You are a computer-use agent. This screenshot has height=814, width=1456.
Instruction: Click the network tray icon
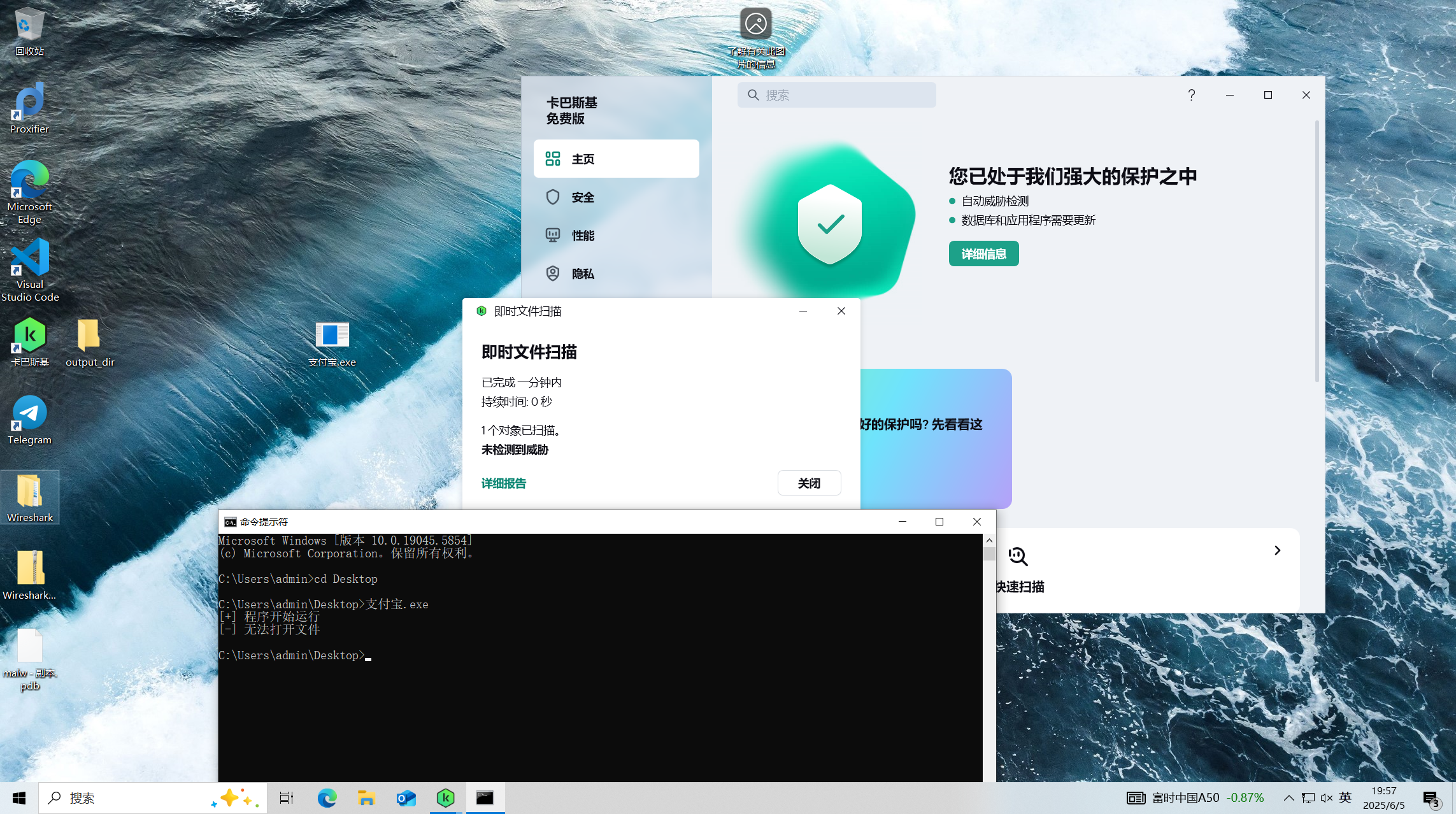1308,798
